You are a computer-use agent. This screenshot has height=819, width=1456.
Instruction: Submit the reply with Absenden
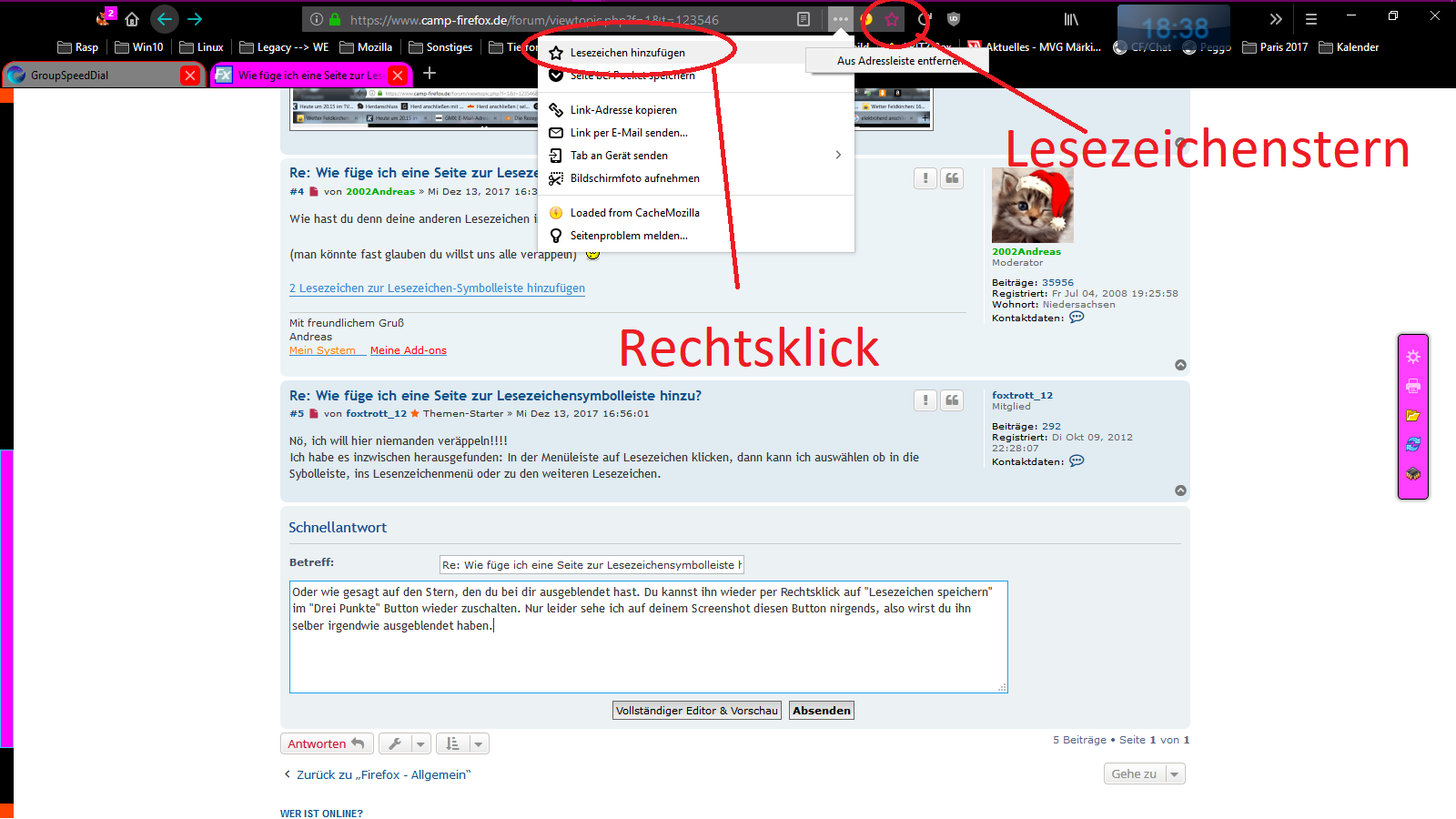[x=822, y=711]
